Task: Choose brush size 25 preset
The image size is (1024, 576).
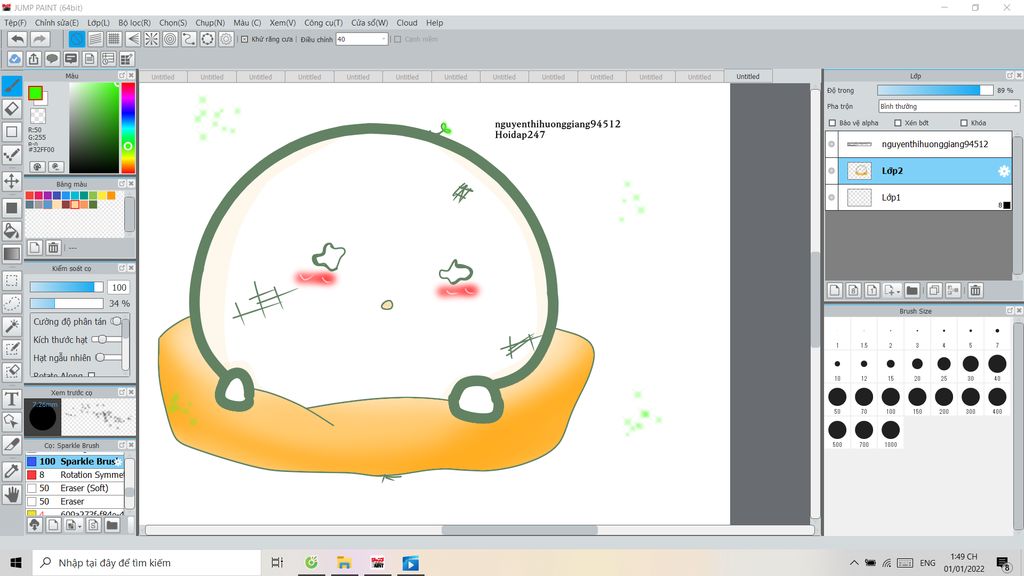Action: [x=944, y=364]
